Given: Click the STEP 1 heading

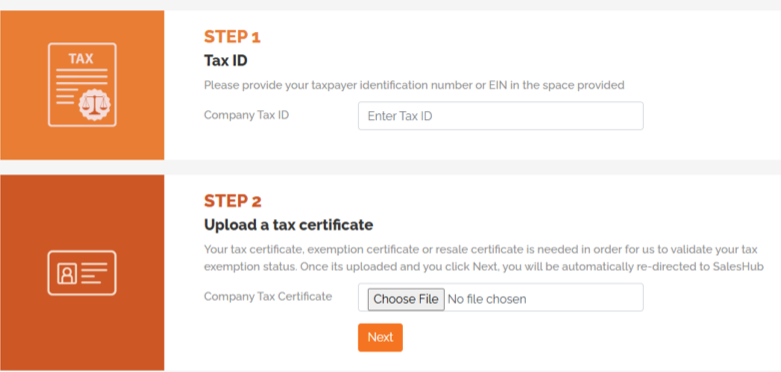Looking at the screenshot, I should tap(232, 37).
